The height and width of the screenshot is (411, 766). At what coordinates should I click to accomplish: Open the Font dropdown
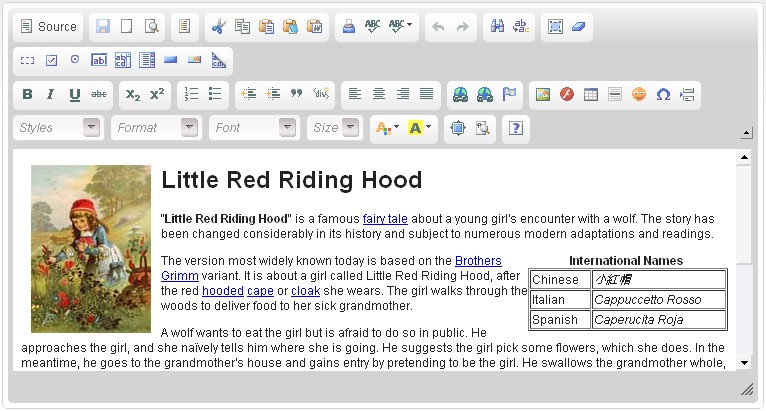click(x=255, y=128)
